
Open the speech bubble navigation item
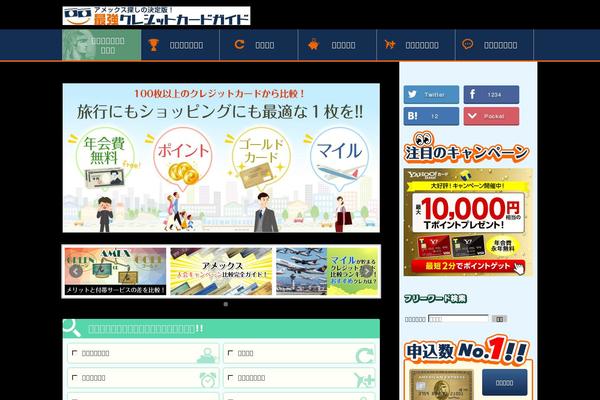click(x=494, y=45)
